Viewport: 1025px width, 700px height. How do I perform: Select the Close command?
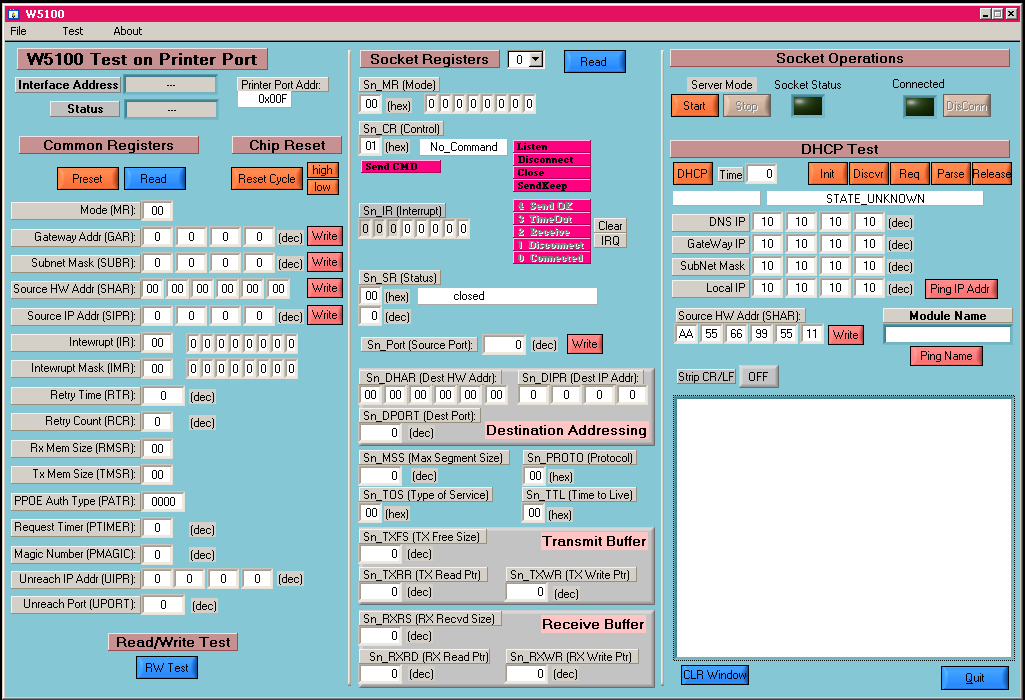552,173
